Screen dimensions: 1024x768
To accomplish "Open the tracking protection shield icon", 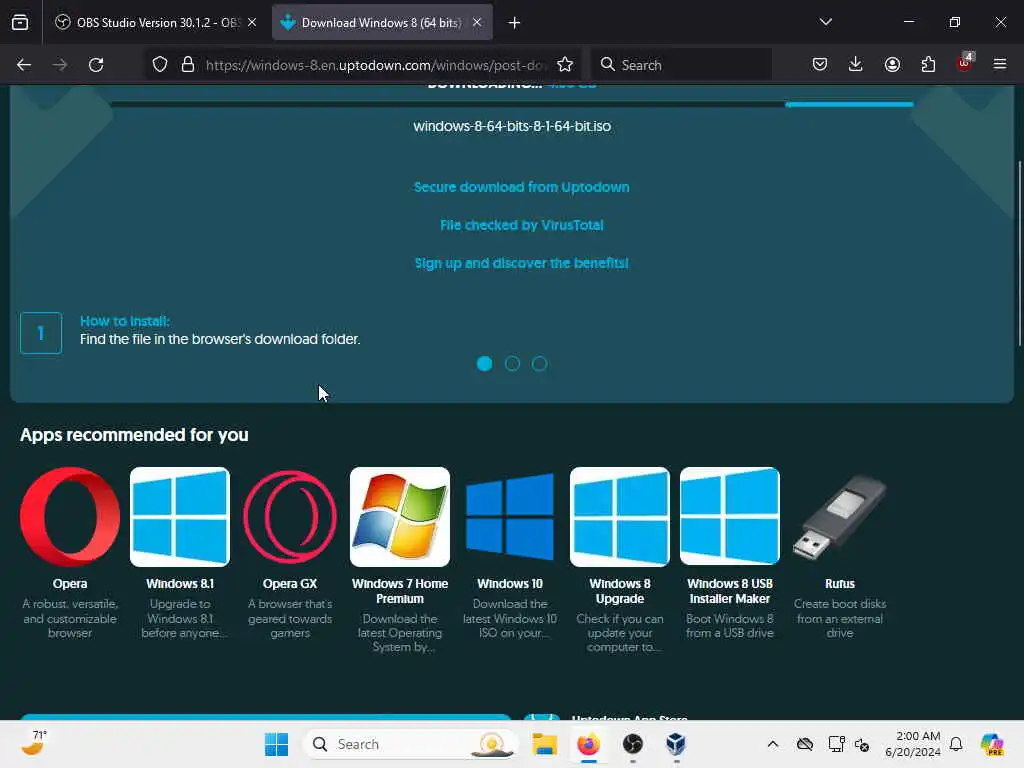I will [160, 65].
